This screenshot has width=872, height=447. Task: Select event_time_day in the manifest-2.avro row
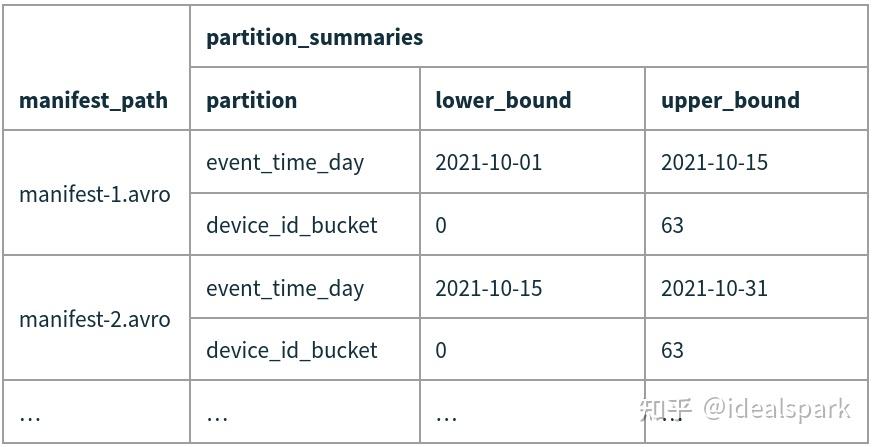point(285,288)
